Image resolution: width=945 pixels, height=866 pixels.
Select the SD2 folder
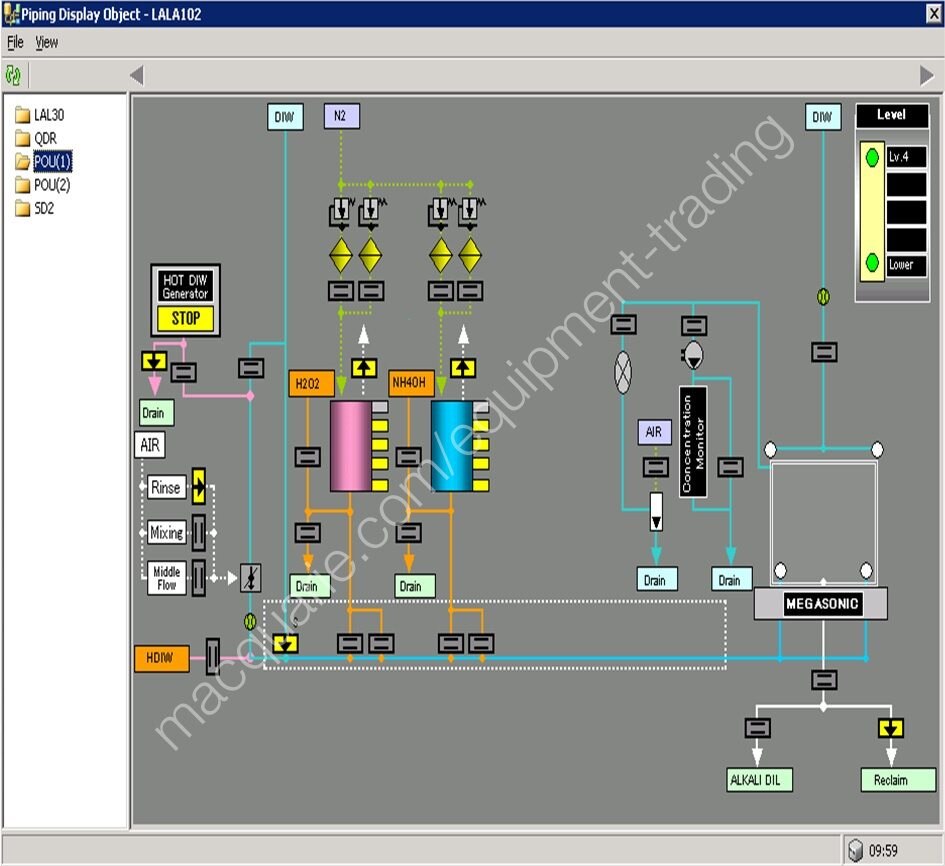tap(35, 208)
